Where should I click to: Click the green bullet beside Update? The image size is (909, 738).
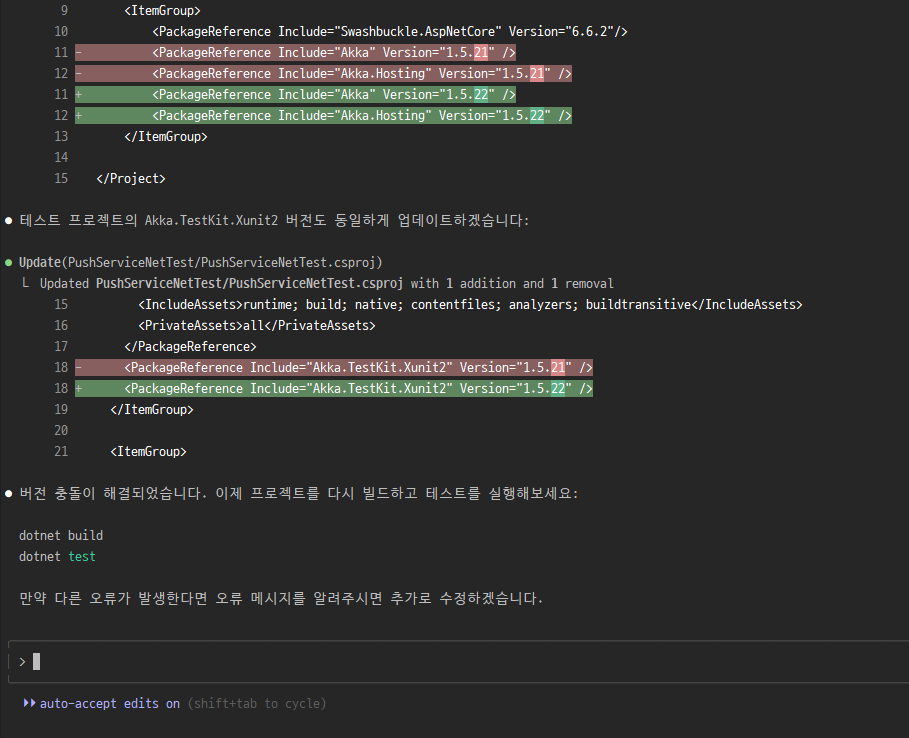pos(9,262)
